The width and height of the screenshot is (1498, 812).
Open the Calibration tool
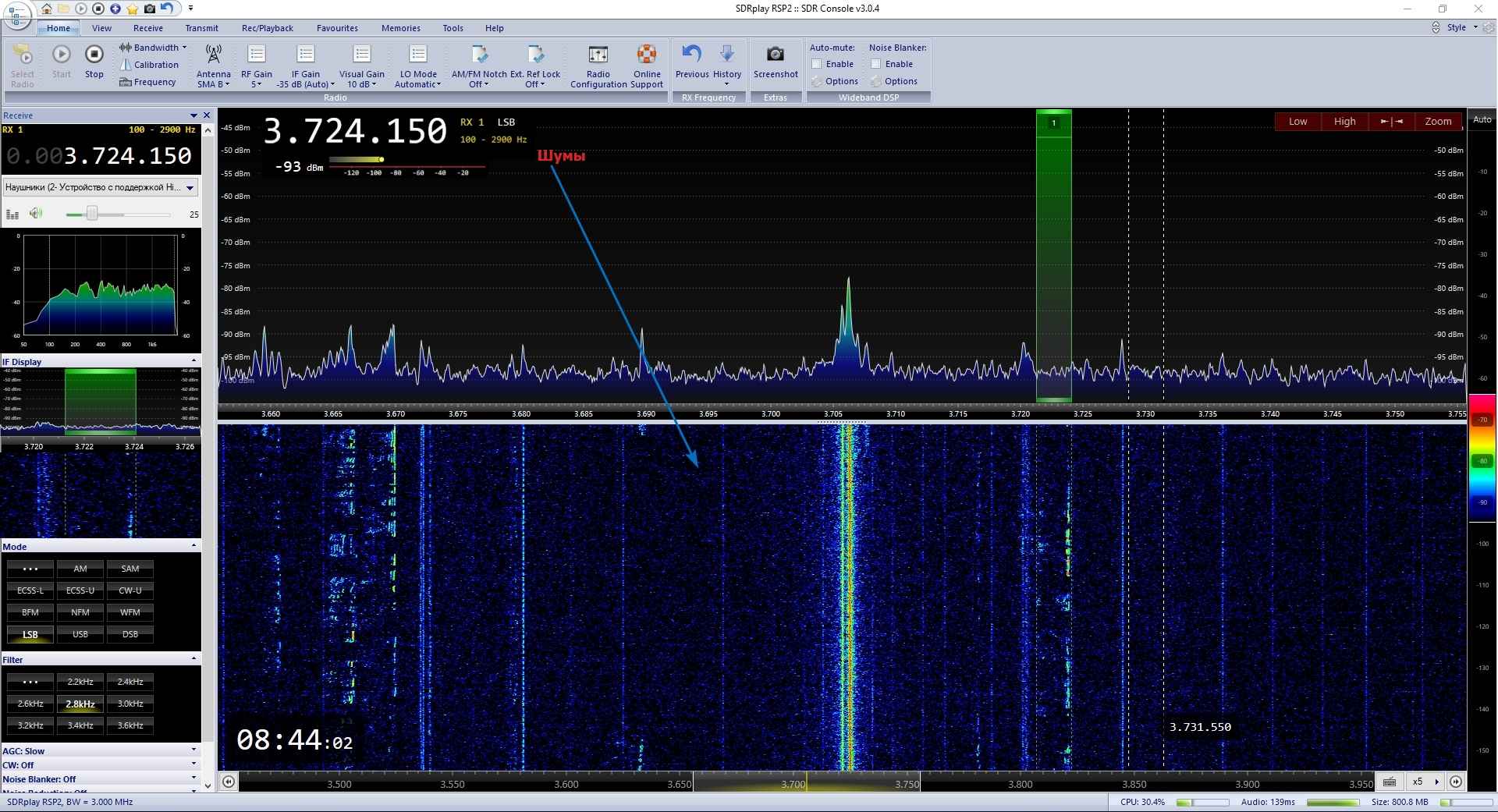point(149,65)
